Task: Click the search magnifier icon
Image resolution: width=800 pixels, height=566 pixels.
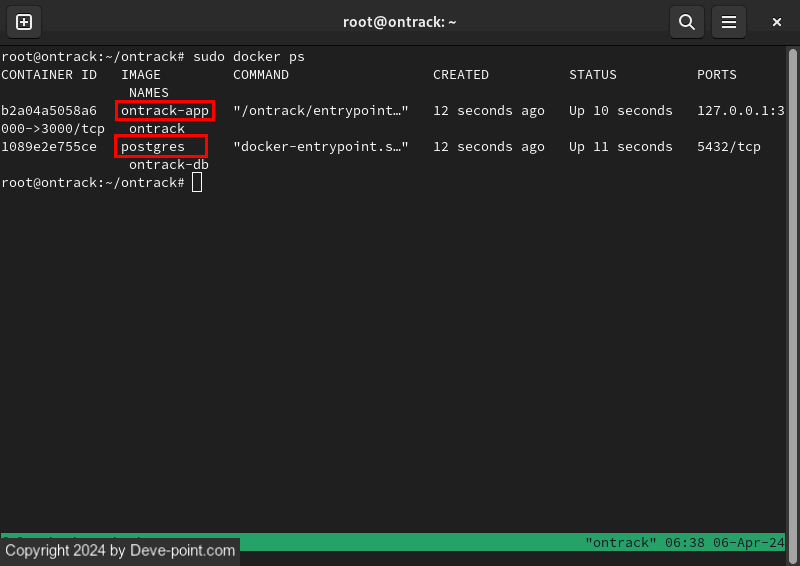Action: click(x=687, y=22)
